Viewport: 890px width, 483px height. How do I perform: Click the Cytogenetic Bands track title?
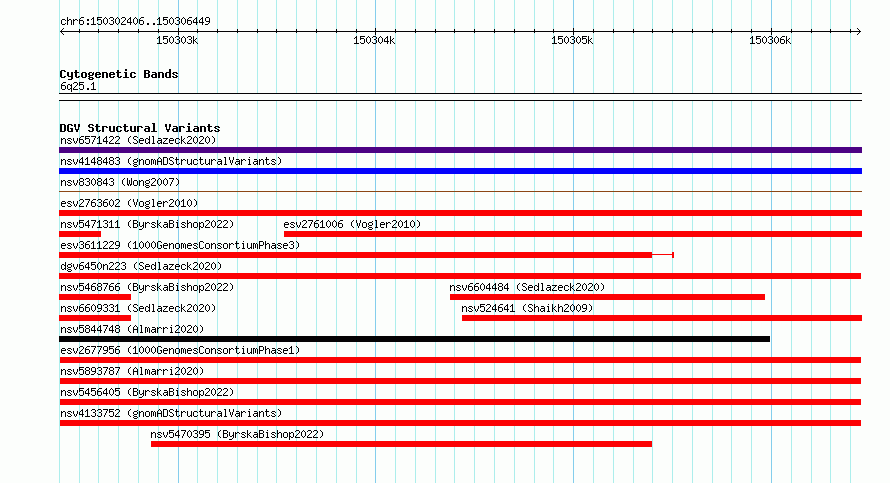[x=119, y=74]
